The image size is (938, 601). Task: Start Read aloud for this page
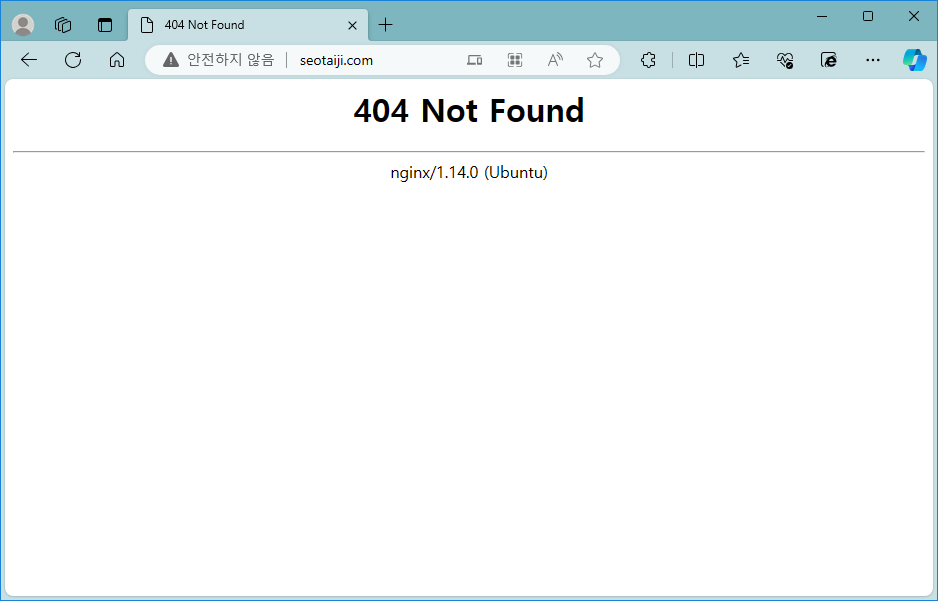pyautogui.click(x=555, y=60)
